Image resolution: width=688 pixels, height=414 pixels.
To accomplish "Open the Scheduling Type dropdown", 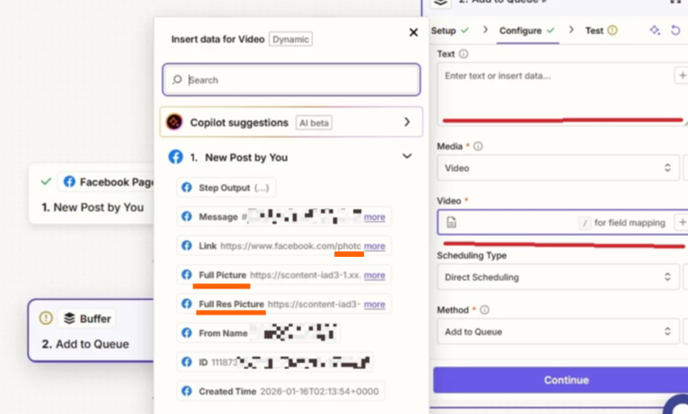I will (x=558, y=277).
